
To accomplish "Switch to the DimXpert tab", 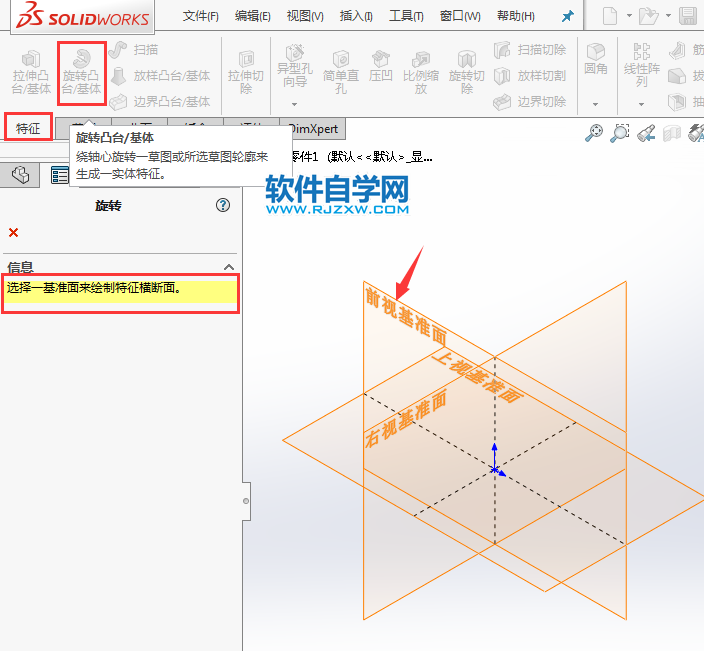I will pos(313,129).
